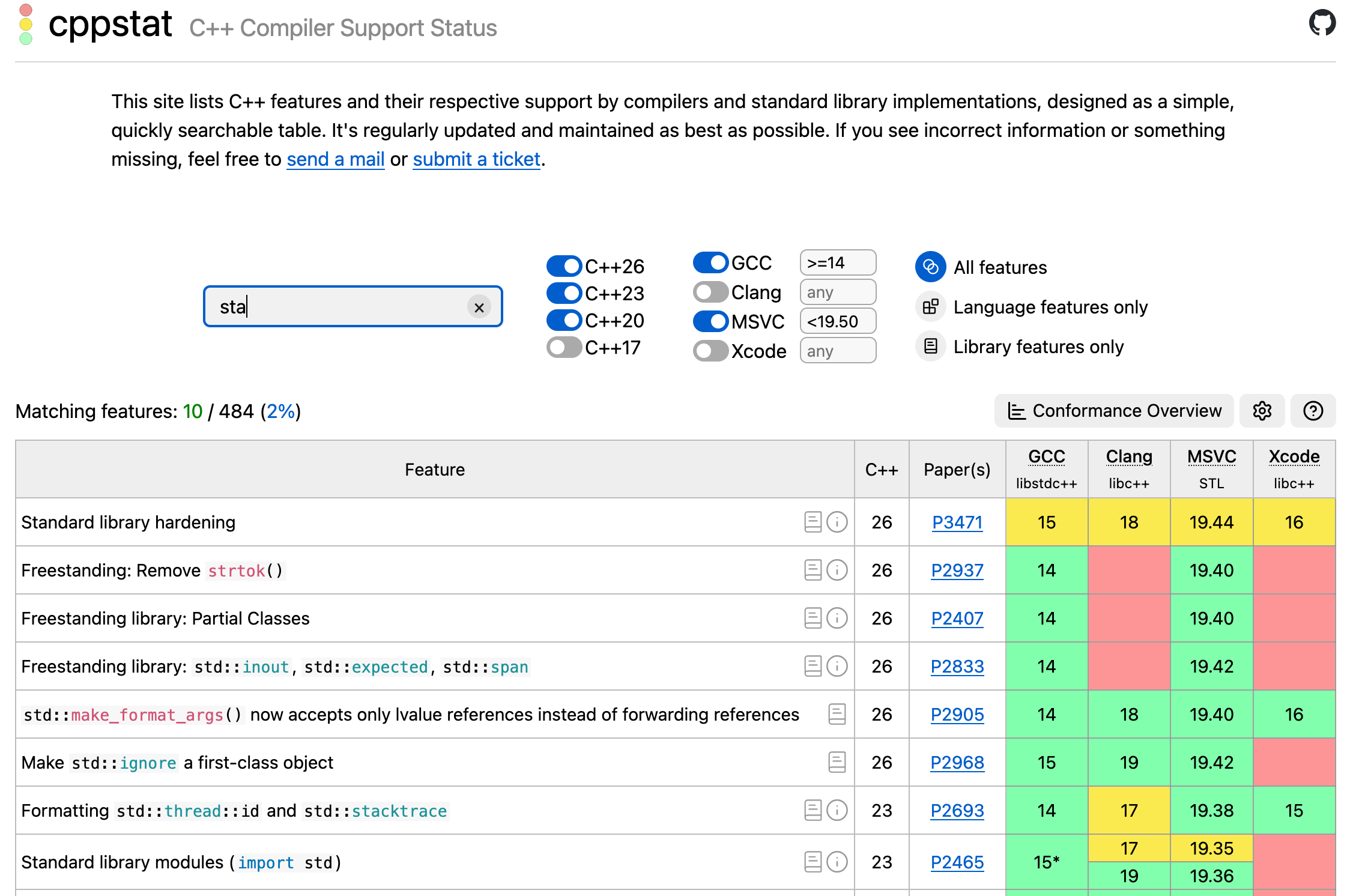The image size is (1356, 896).
Task: Select the All features filter icon
Action: (930, 267)
